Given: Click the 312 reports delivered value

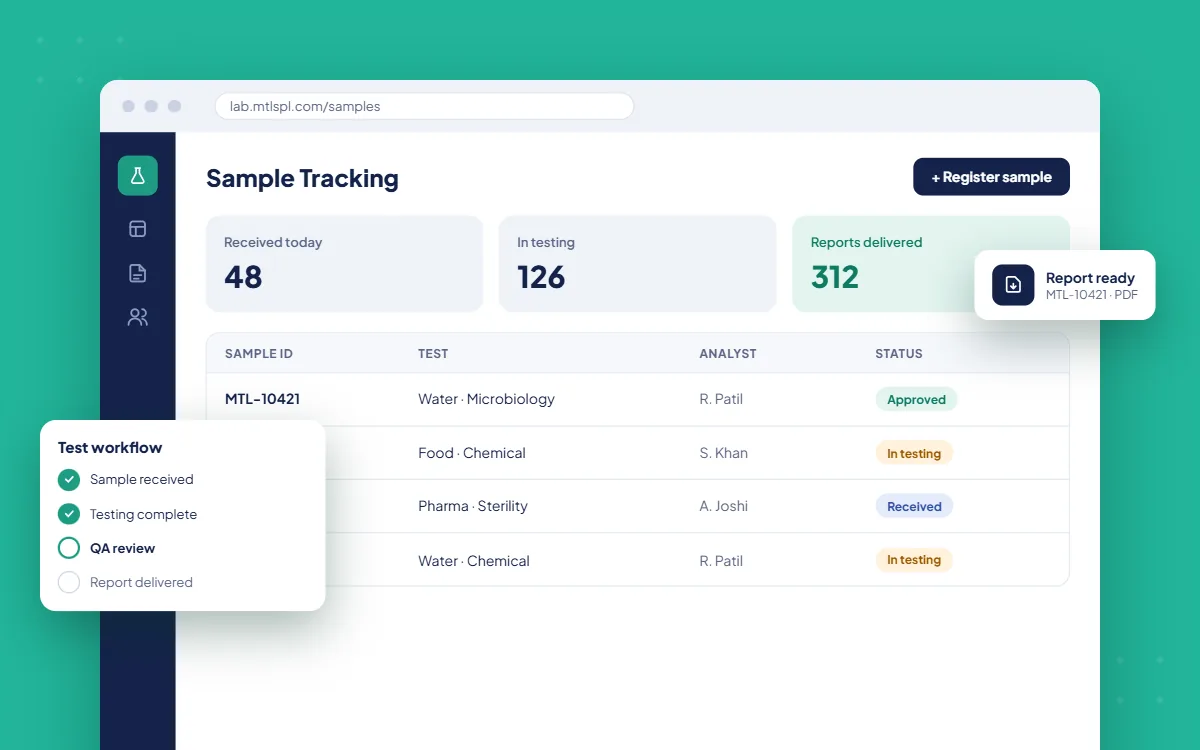Looking at the screenshot, I should click(835, 277).
